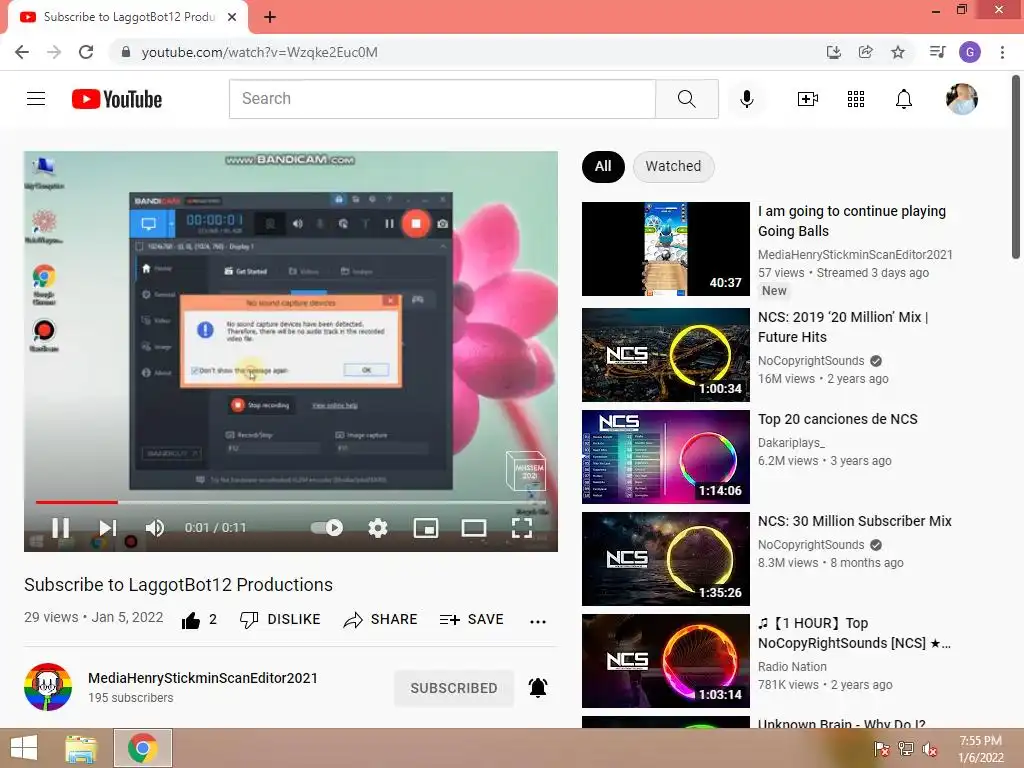
Task: Open the Dakariplays_ channel link
Action: pyautogui.click(x=791, y=443)
